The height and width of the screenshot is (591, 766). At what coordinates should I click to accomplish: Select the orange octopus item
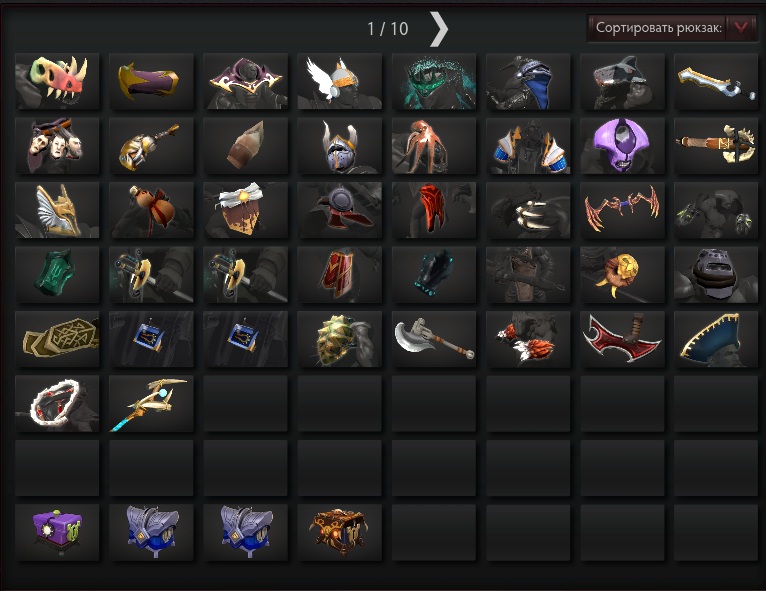434,146
